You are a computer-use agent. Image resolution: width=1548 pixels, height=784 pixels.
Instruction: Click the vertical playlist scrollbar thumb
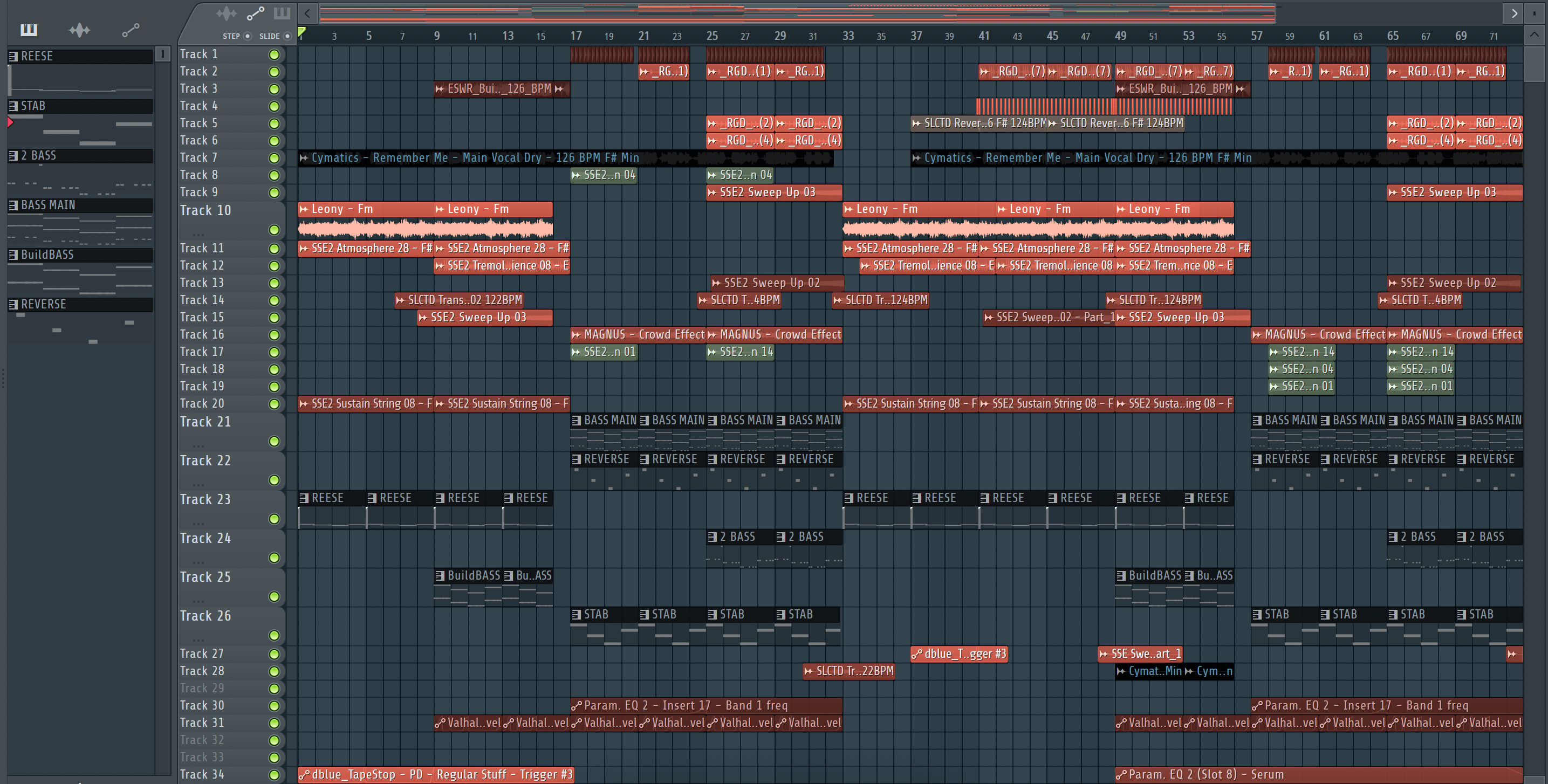point(1534,64)
